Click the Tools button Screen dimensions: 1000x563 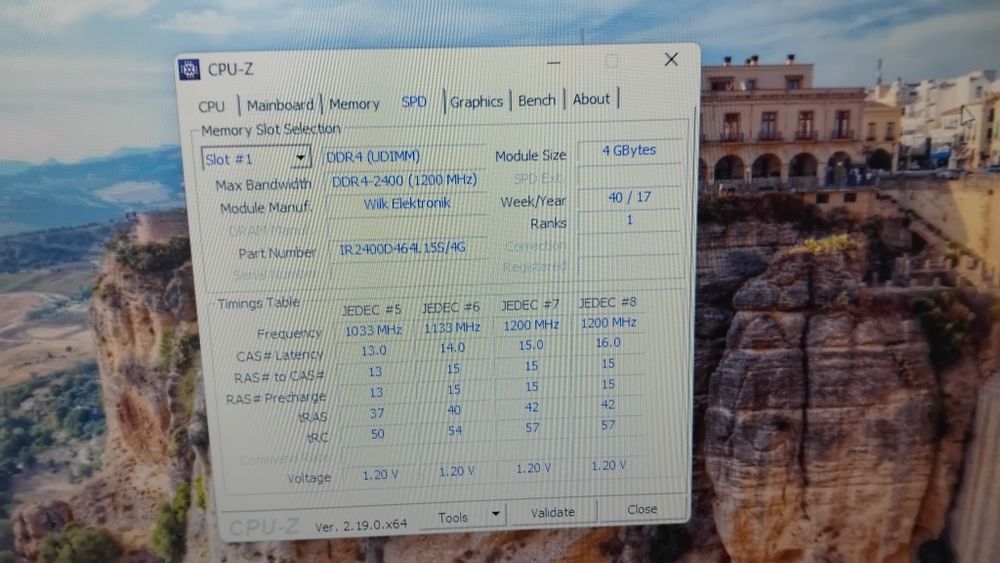coord(453,518)
